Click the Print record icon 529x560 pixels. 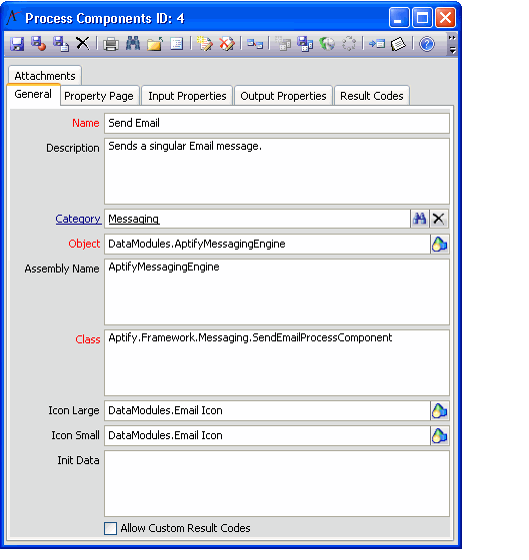click(111, 44)
